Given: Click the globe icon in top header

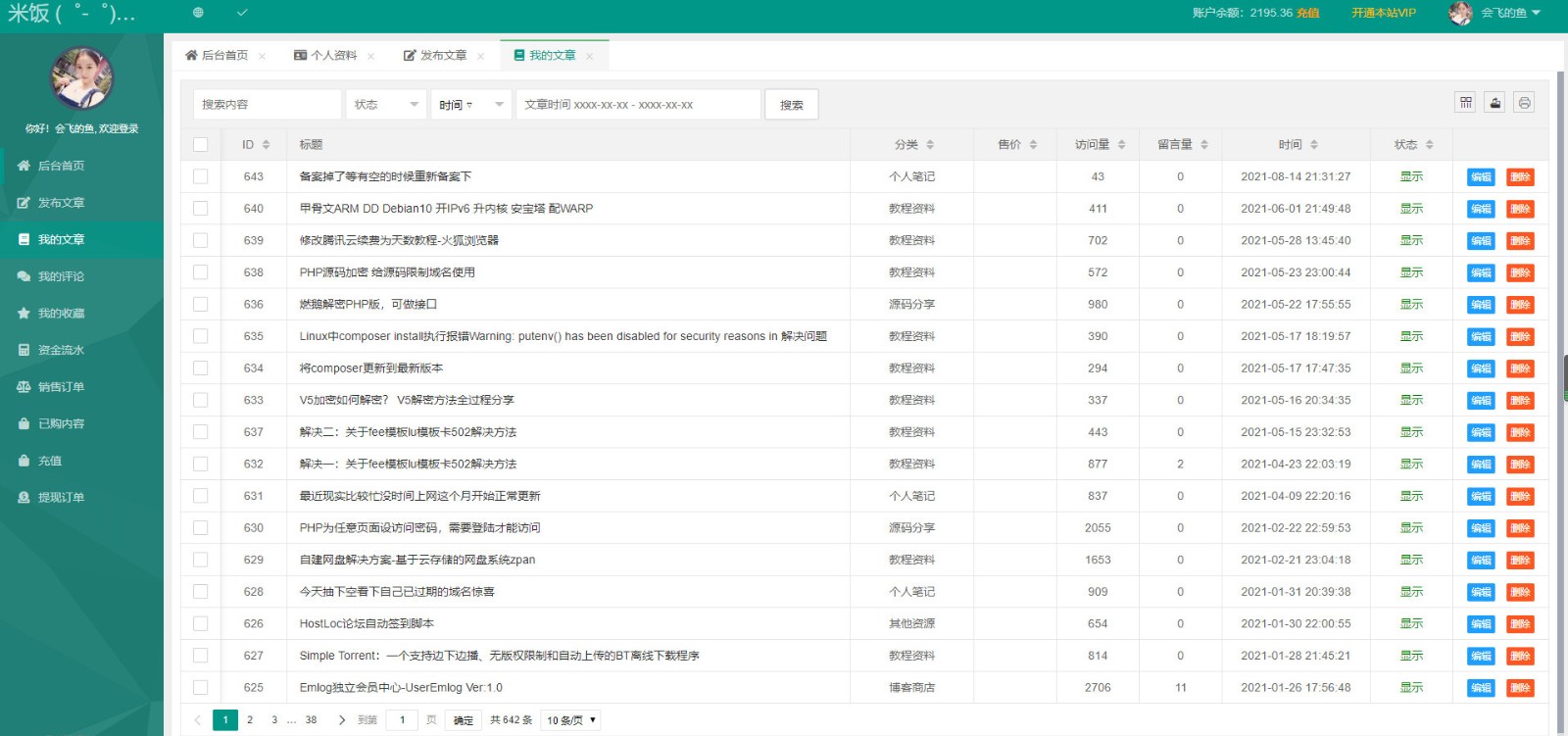Looking at the screenshot, I should (x=198, y=13).
